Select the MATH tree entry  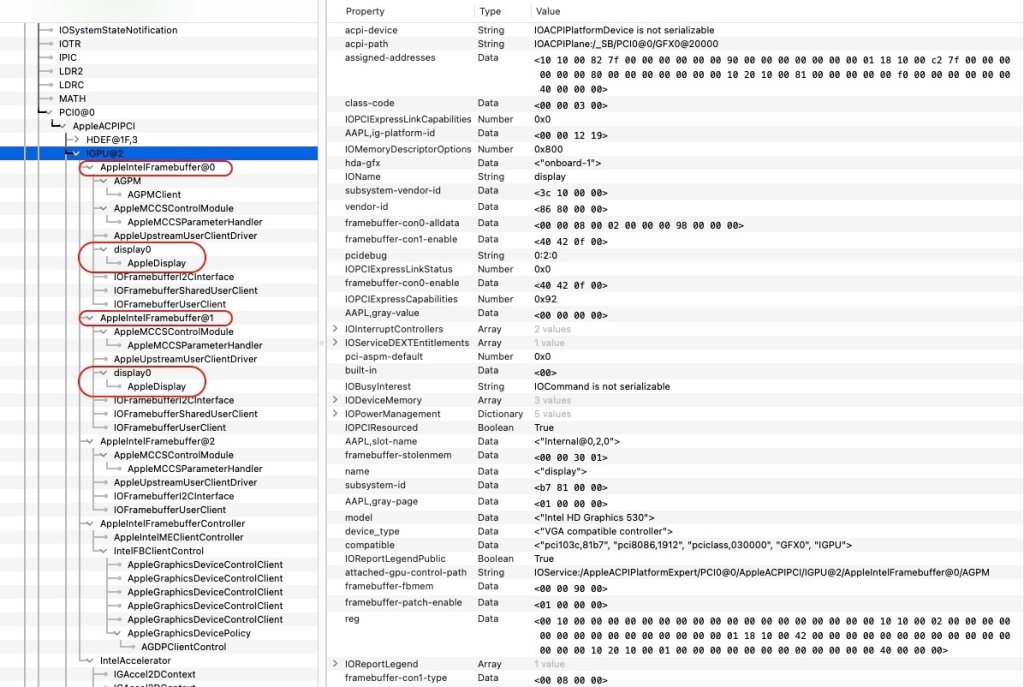[x=72, y=99]
